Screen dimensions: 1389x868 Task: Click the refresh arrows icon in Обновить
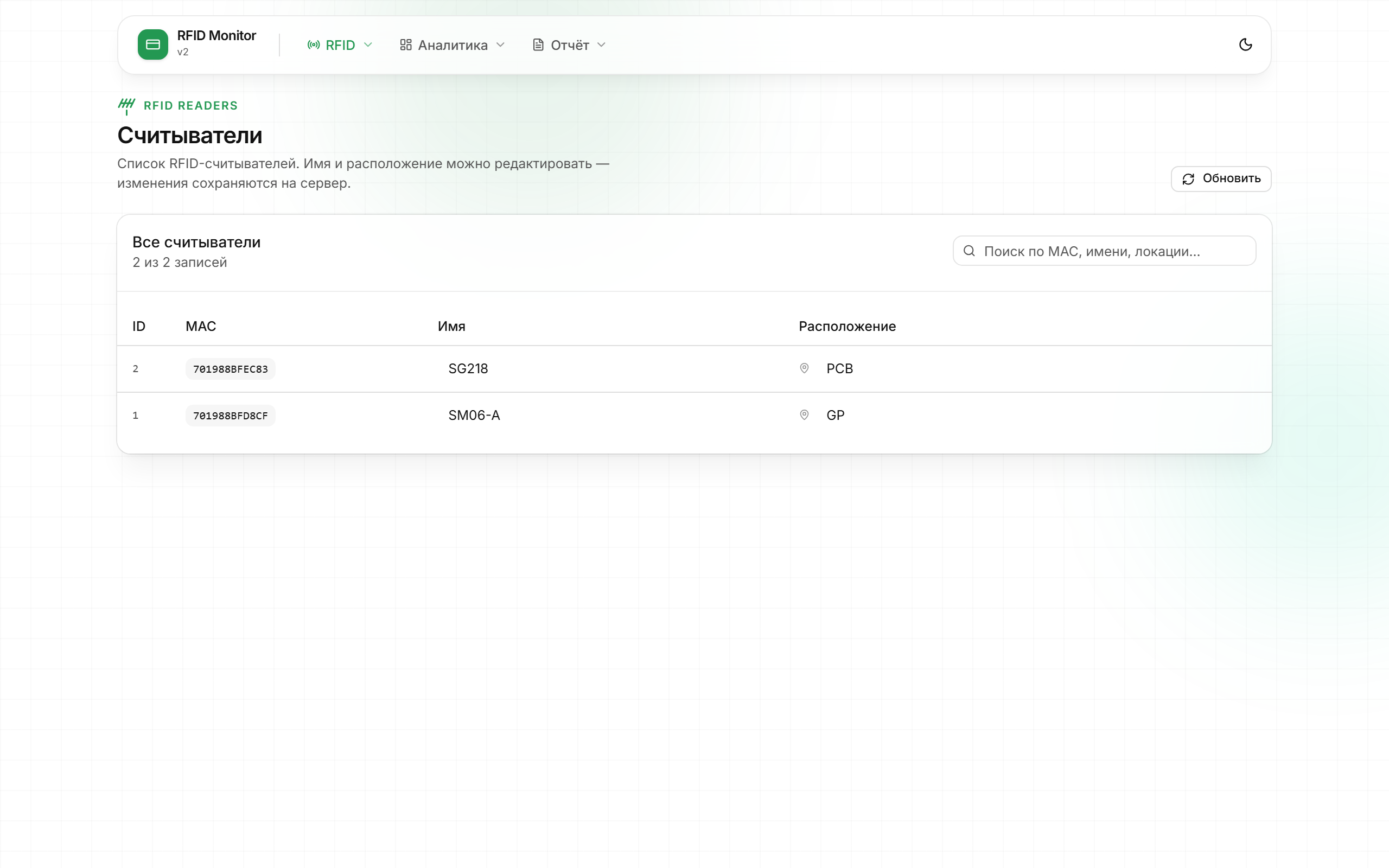point(1188,179)
